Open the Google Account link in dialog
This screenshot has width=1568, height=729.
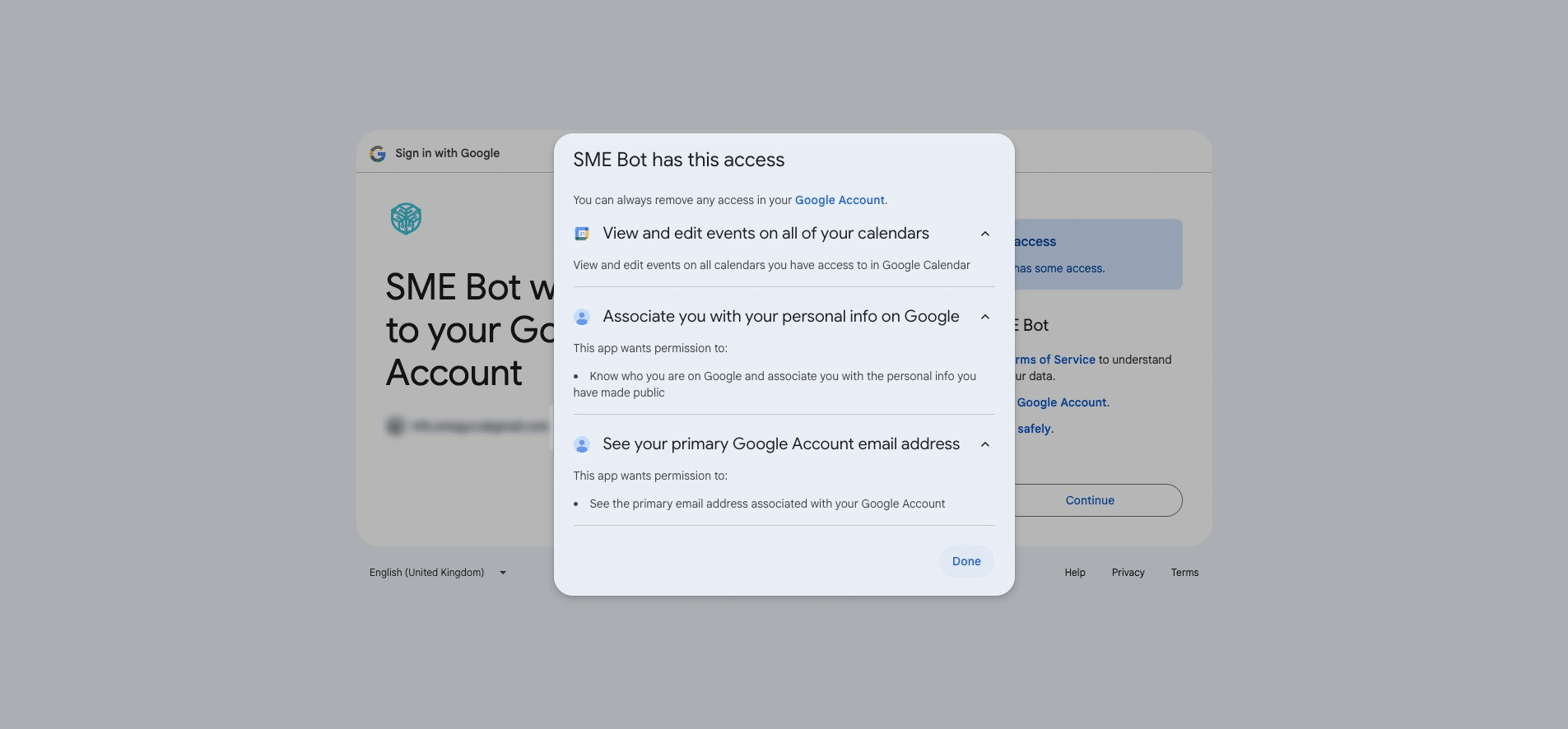pyautogui.click(x=840, y=200)
